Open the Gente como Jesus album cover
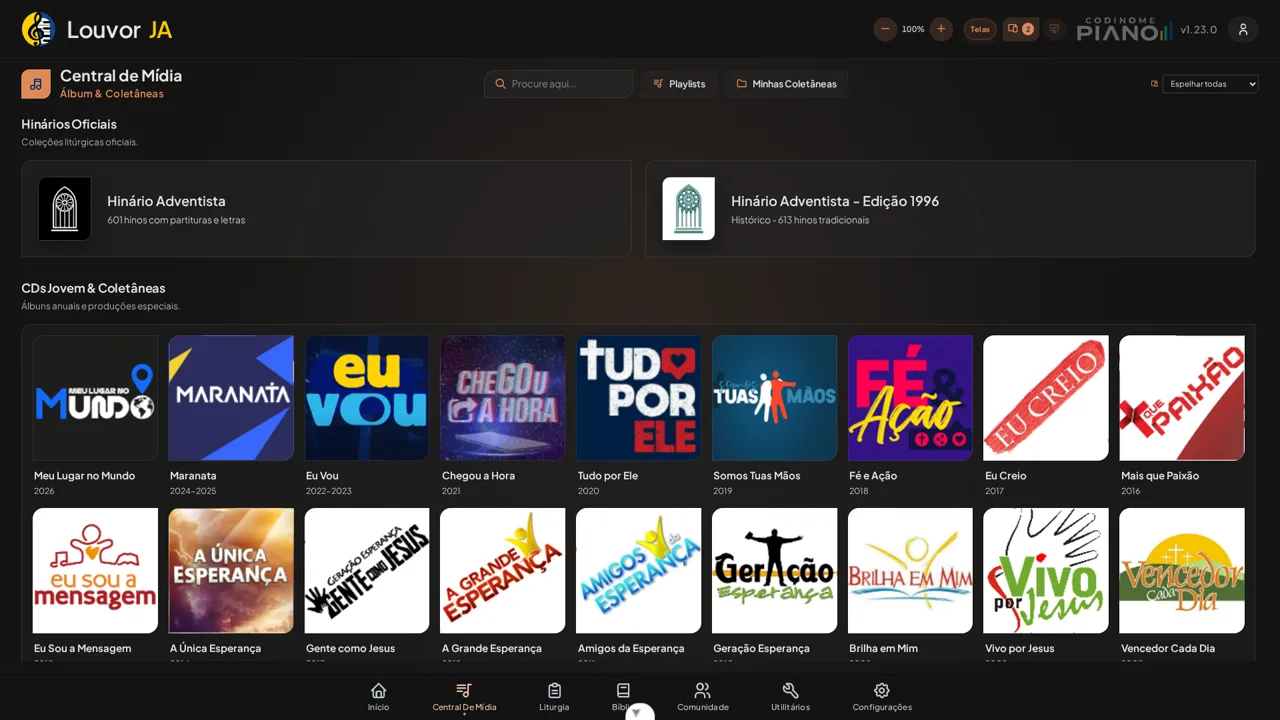The height and width of the screenshot is (720, 1280). 367,571
